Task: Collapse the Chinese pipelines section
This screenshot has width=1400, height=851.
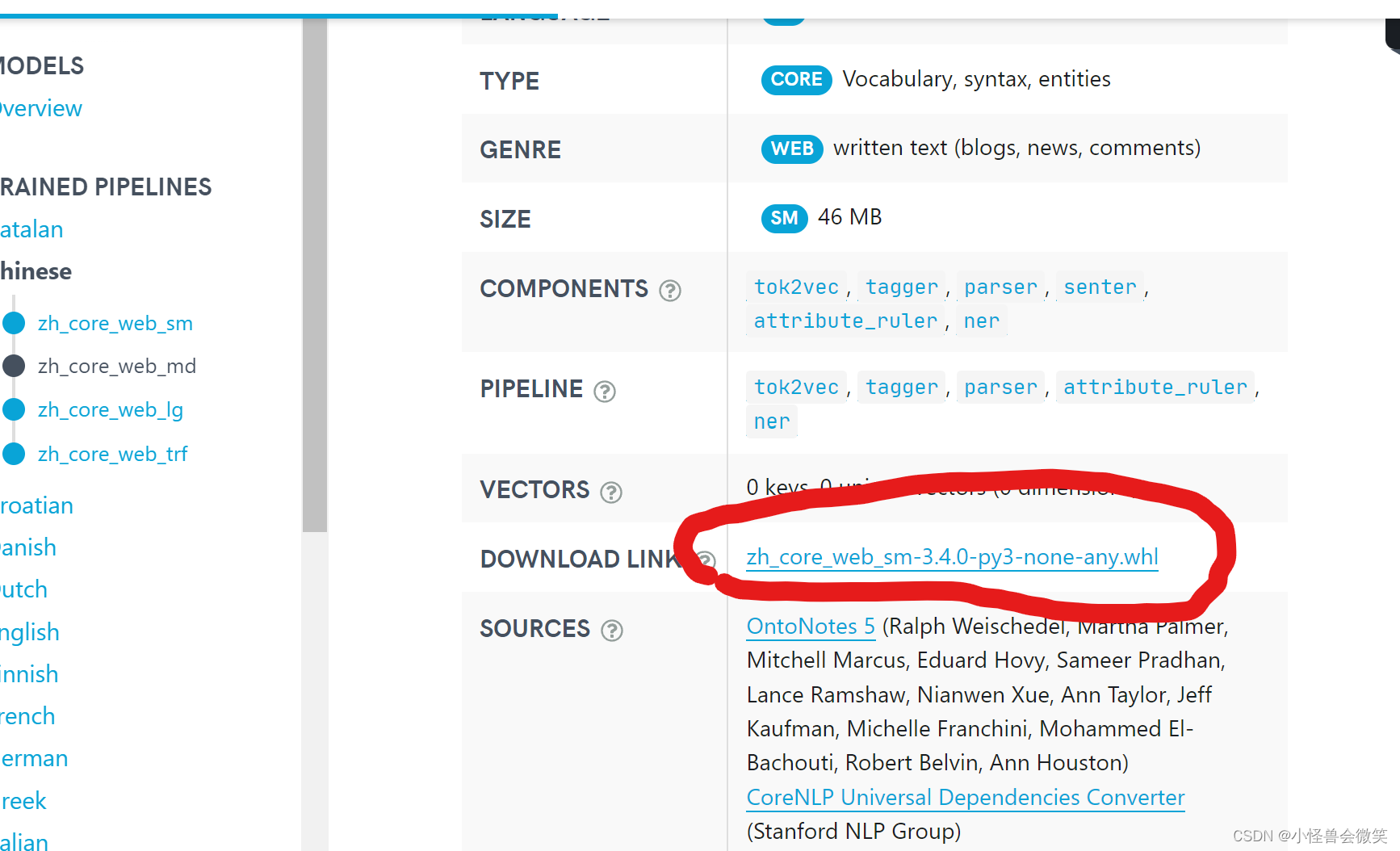Action: pos(36,271)
